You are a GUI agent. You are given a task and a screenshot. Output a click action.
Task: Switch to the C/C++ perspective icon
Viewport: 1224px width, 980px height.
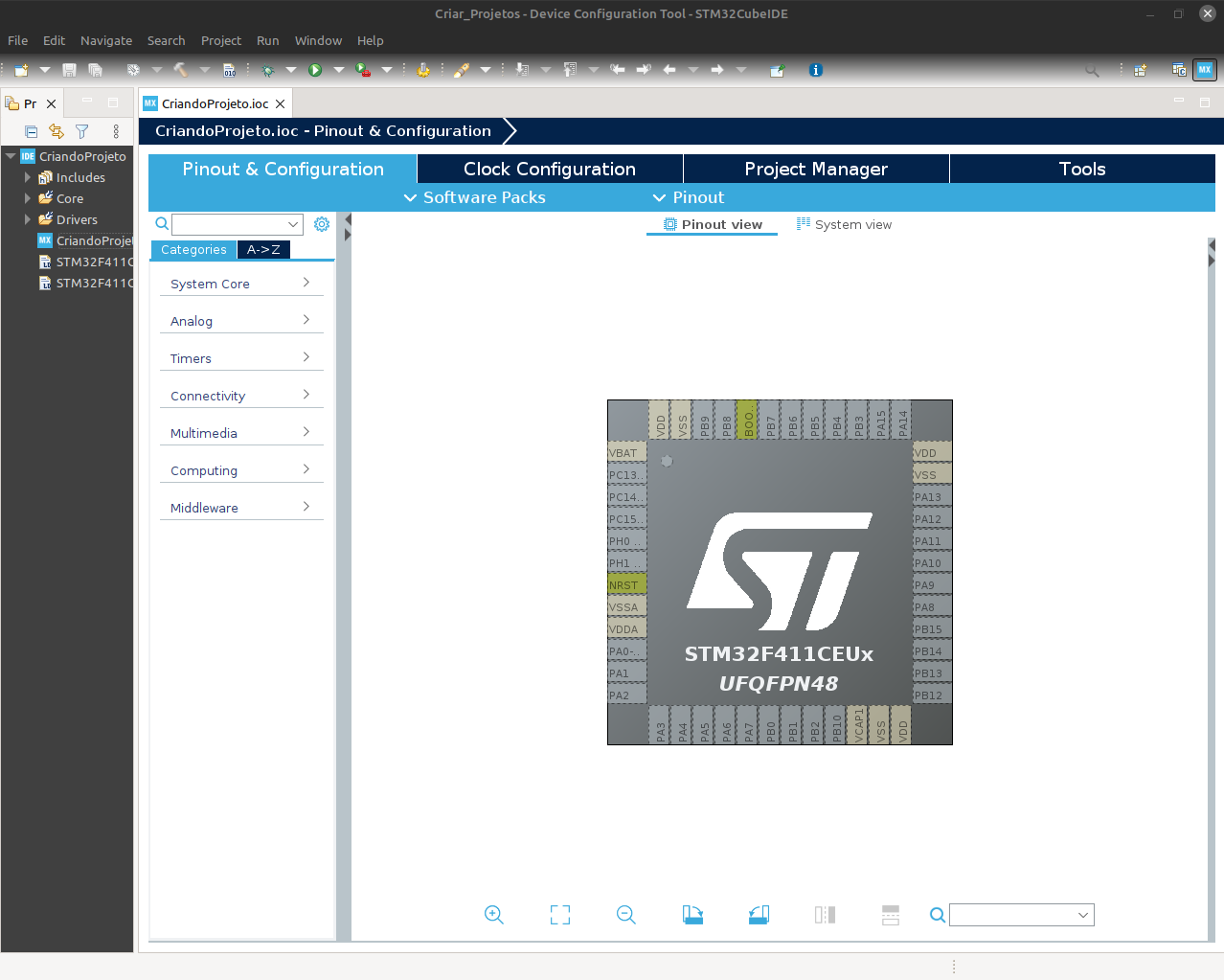1179,70
